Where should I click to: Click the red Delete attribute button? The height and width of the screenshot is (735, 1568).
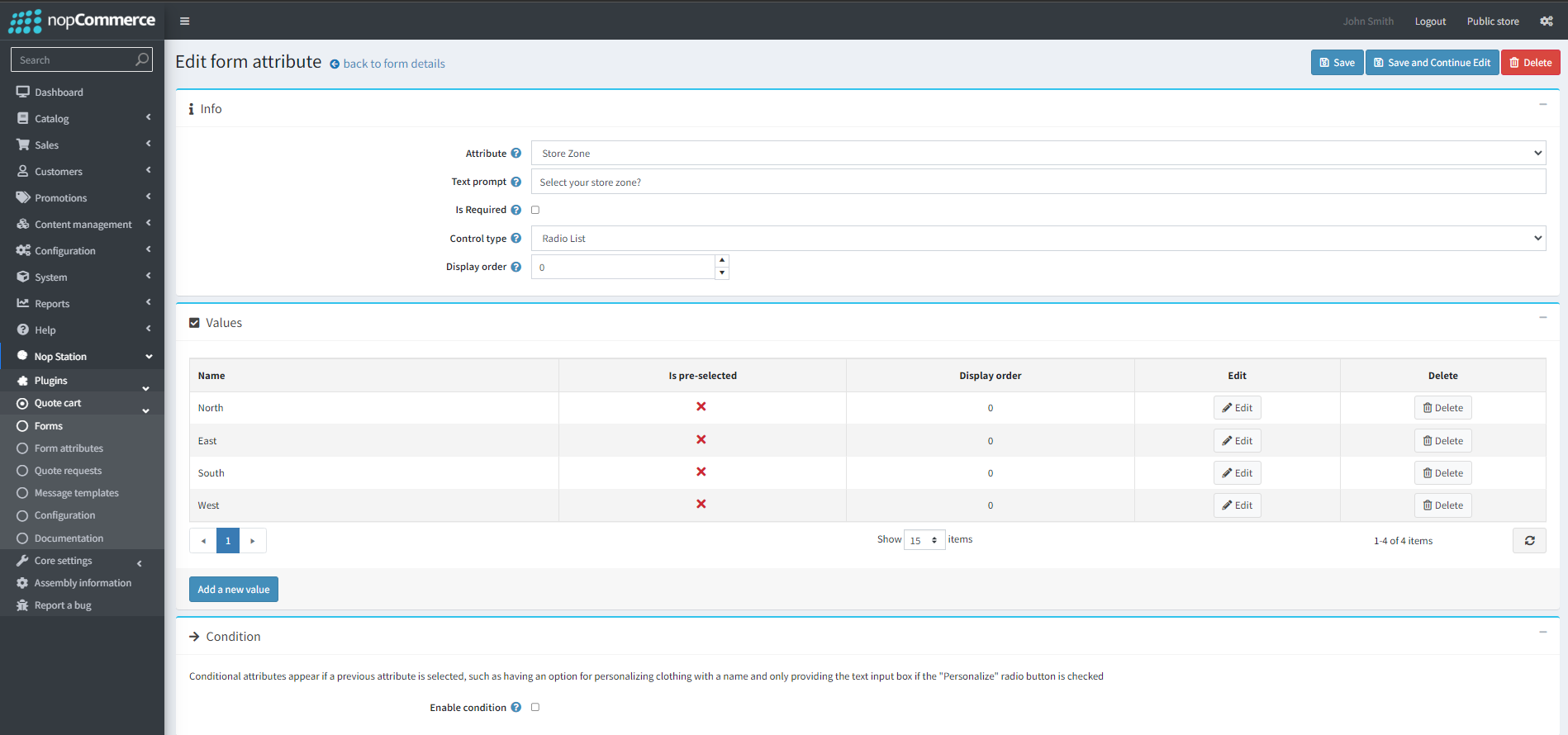click(1530, 63)
